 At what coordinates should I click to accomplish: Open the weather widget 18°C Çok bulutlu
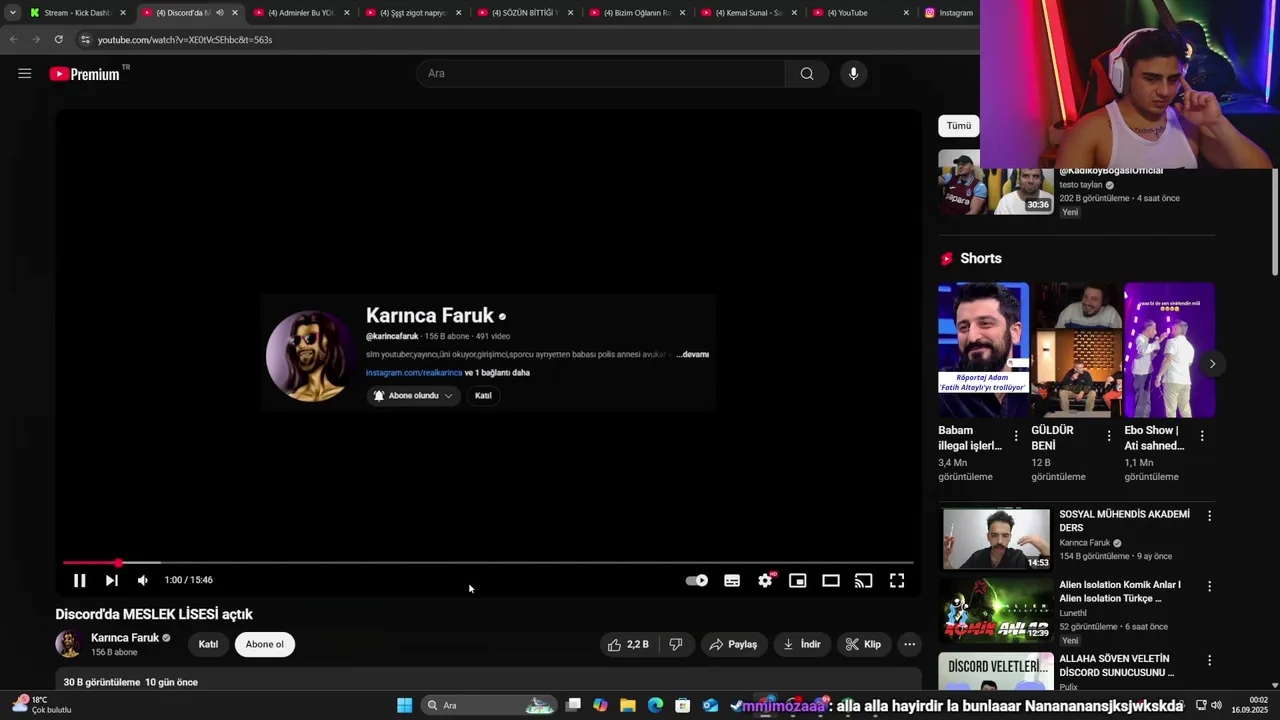pos(42,705)
